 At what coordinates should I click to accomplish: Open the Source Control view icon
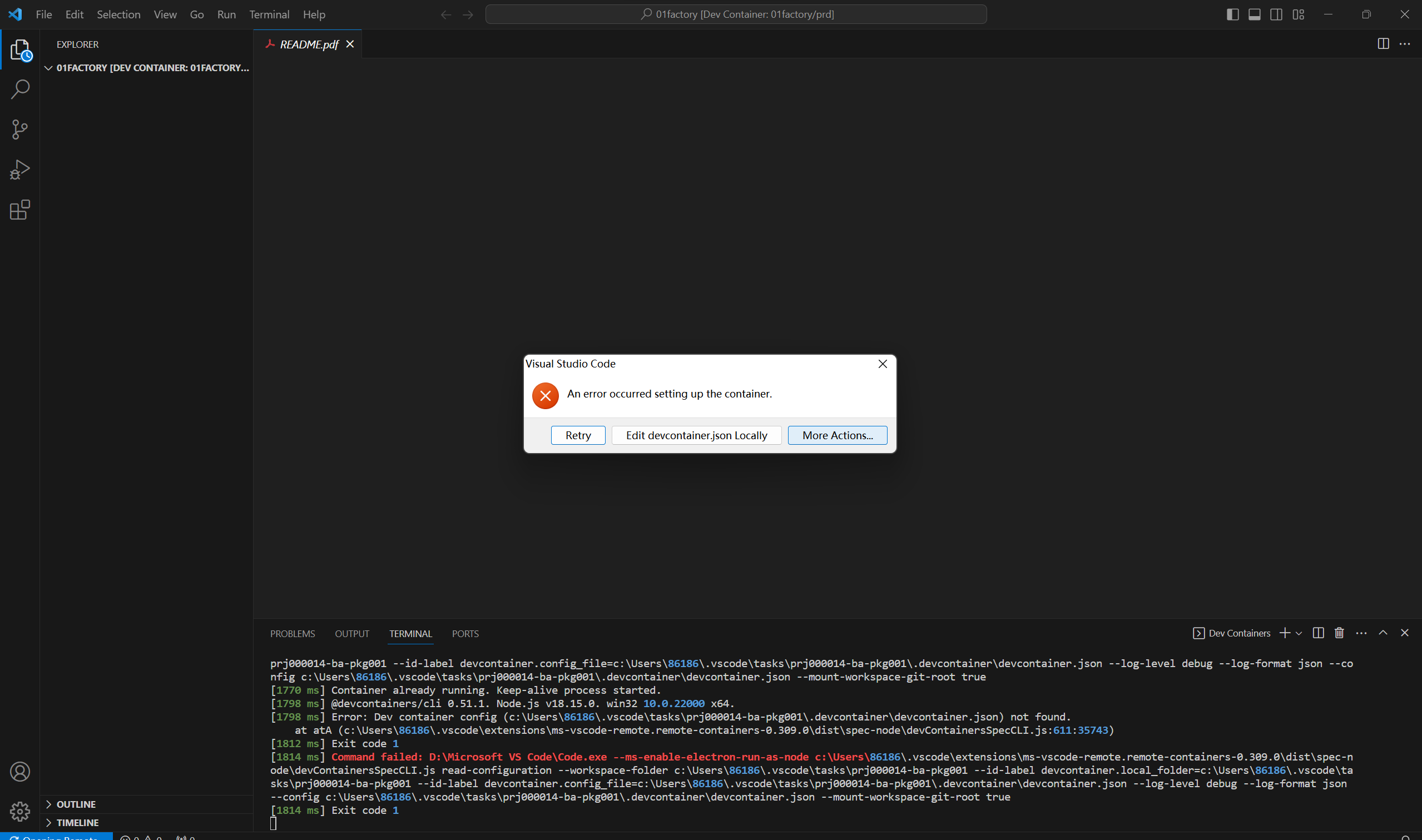click(21, 130)
